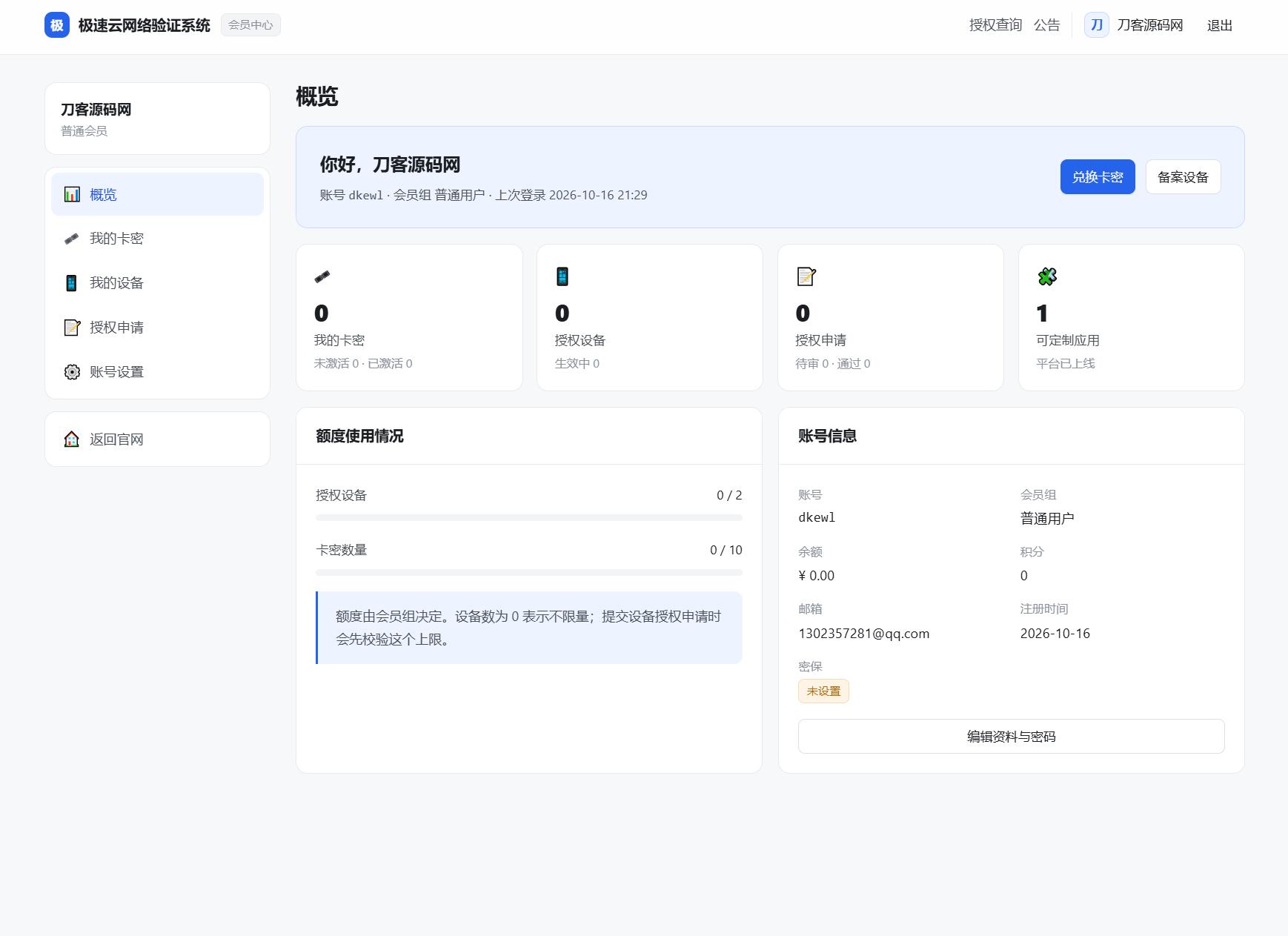Click the 兑换卡密 button
The height and width of the screenshot is (936, 1288).
pos(1098,177)
